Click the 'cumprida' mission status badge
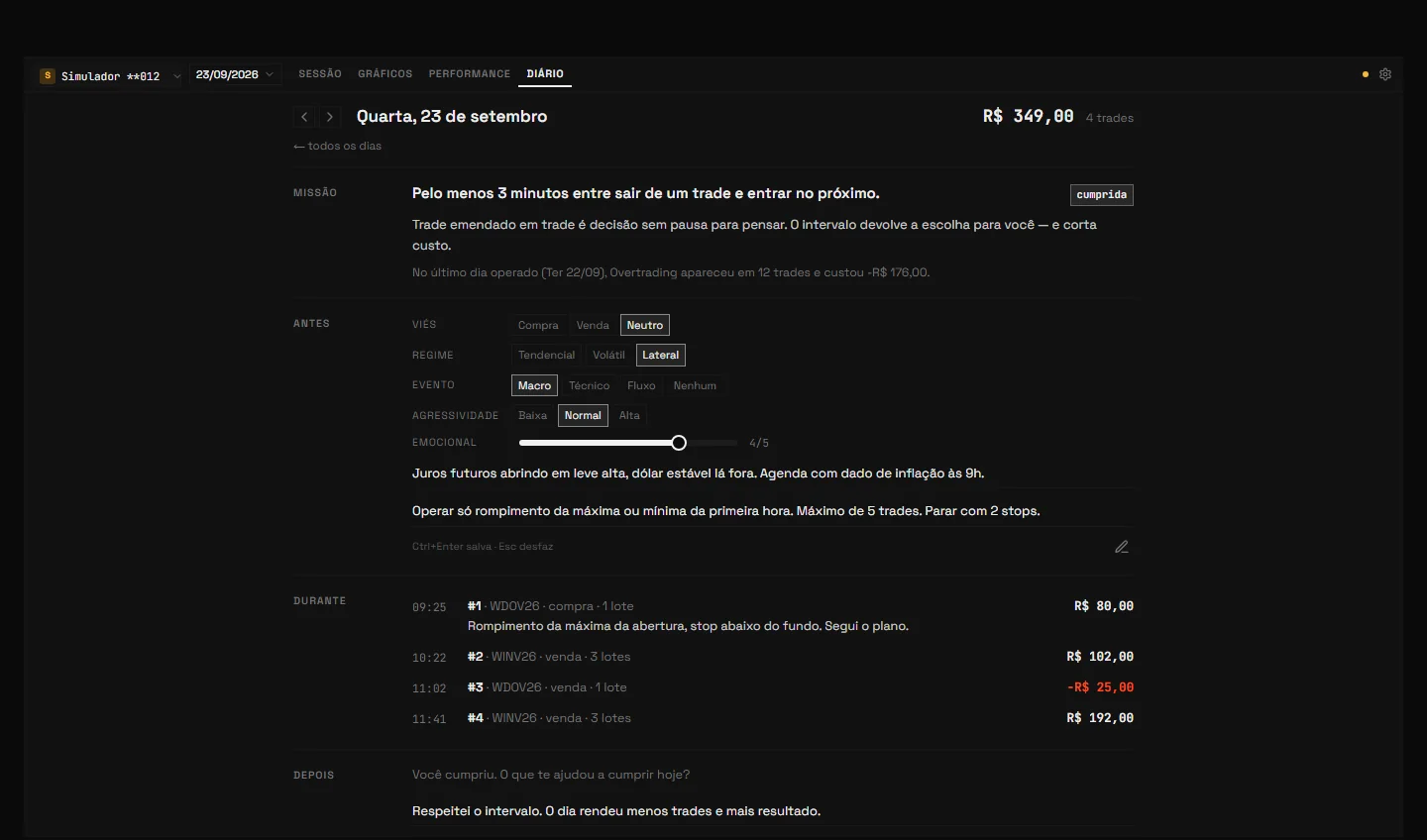The image size is (1427, 840). [1102, 195]
